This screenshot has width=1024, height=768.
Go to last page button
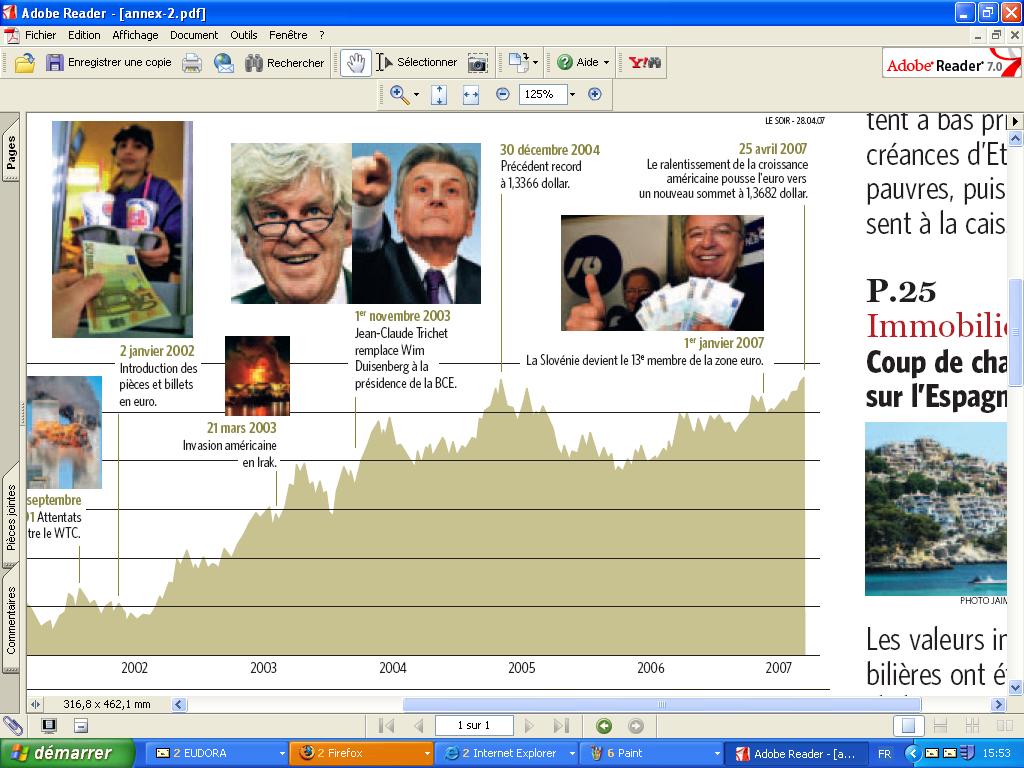click(x=561, y=726)
